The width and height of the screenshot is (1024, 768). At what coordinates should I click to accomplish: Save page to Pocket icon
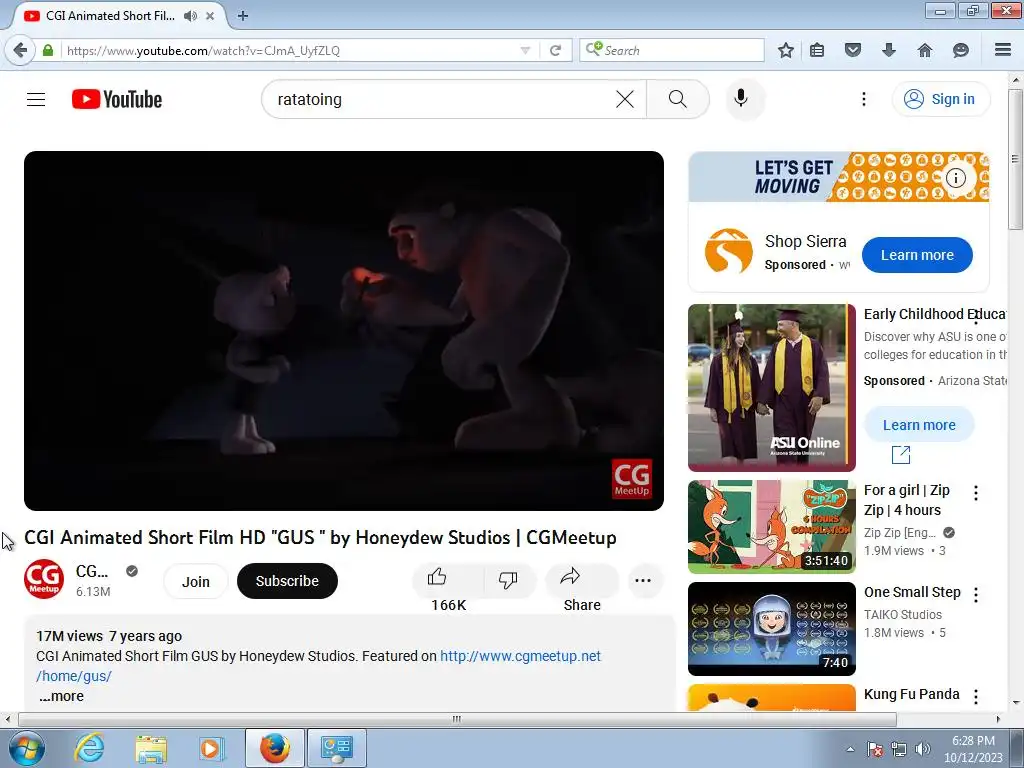point(853,50)
